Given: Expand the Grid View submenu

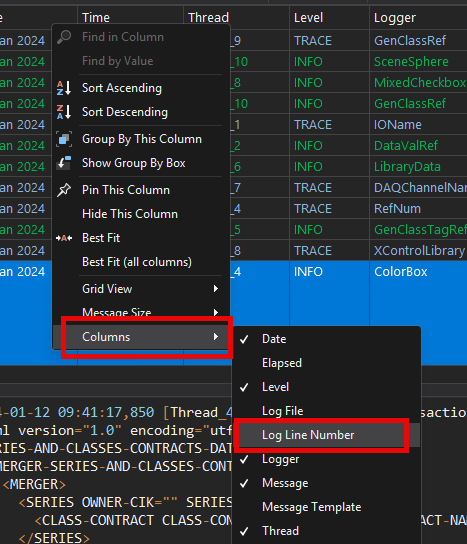Looking at the screenshot, I should [141, 289].
